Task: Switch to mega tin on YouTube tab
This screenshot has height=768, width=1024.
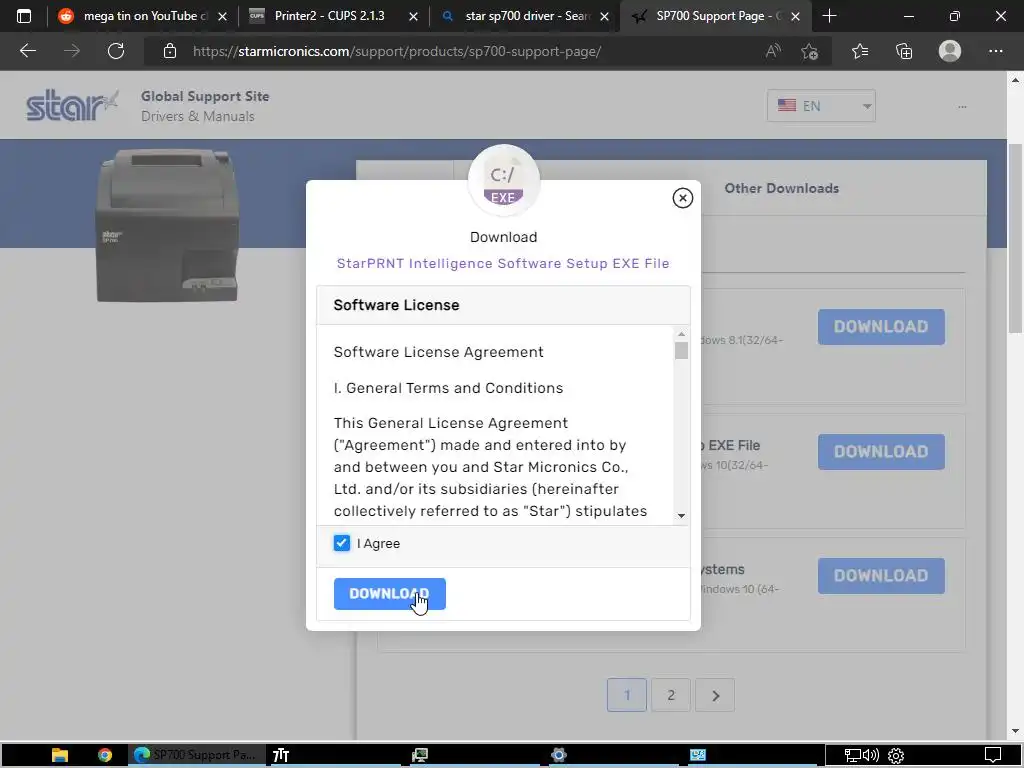Action: pos(140,16)
